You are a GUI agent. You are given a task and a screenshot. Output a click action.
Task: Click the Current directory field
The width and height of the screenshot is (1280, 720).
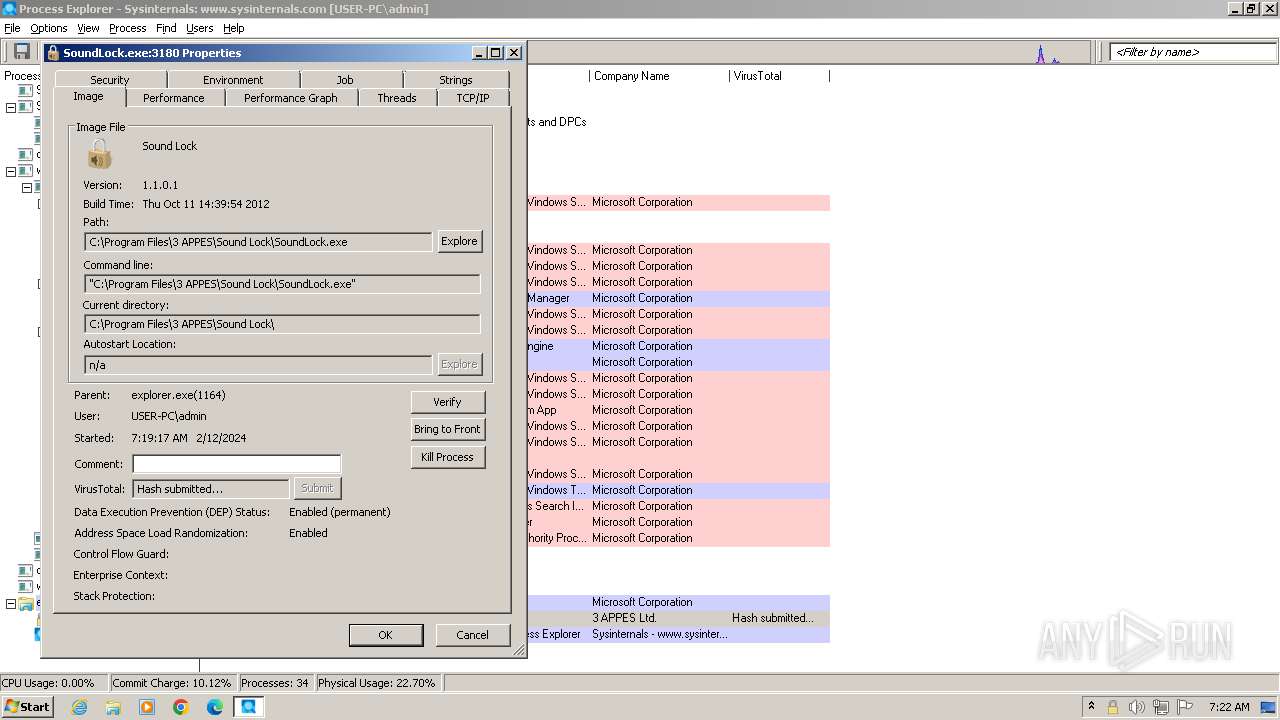coord(282,324)
